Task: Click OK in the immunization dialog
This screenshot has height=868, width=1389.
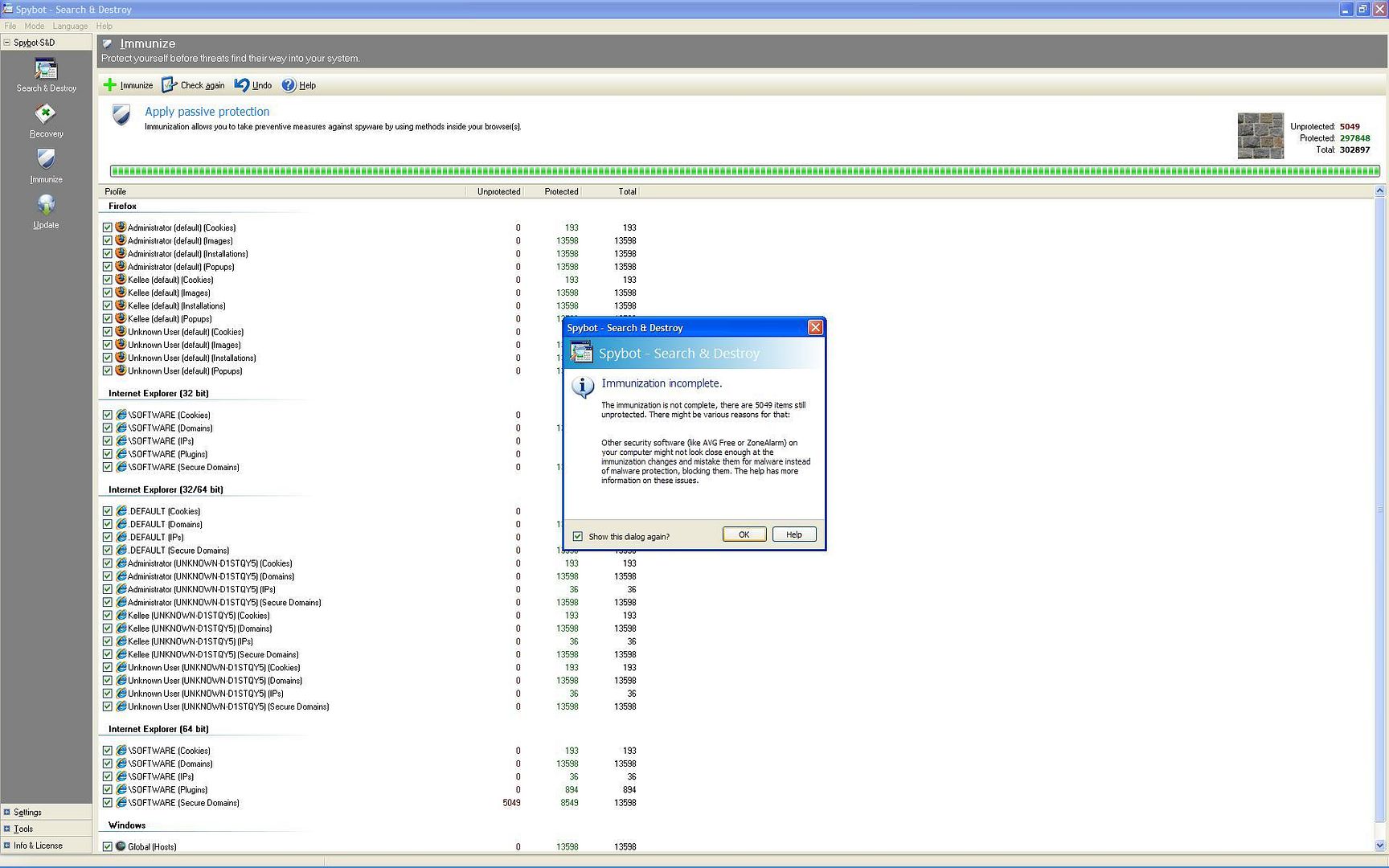Action: point(744,534)
